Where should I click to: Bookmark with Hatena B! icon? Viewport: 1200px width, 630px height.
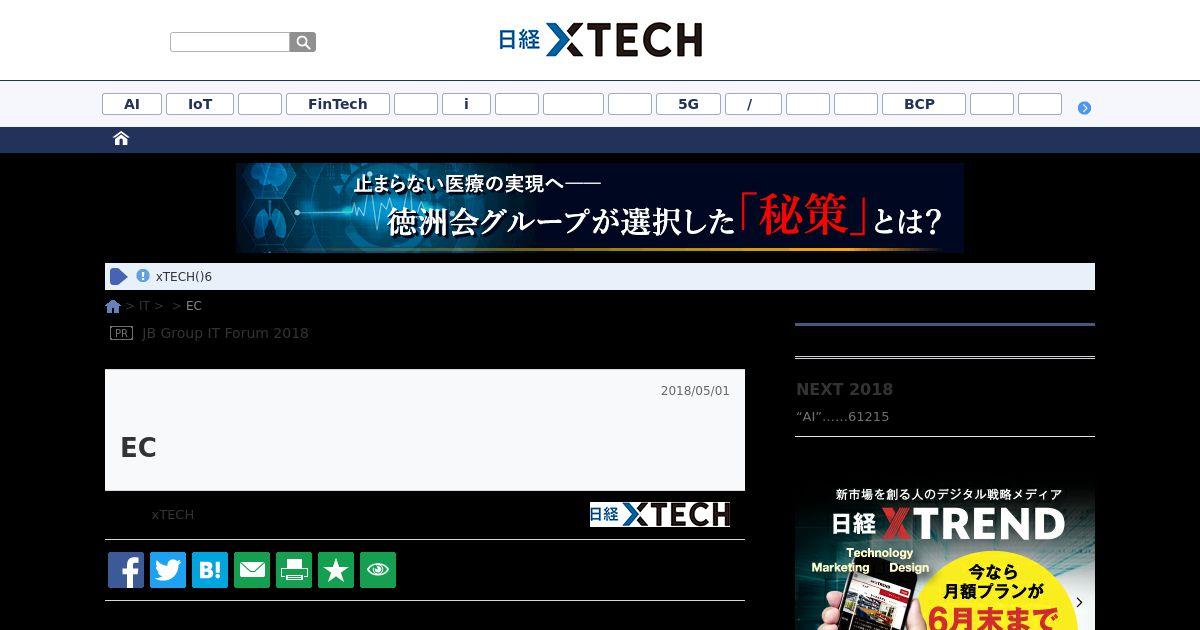click(x=210, y=570)
